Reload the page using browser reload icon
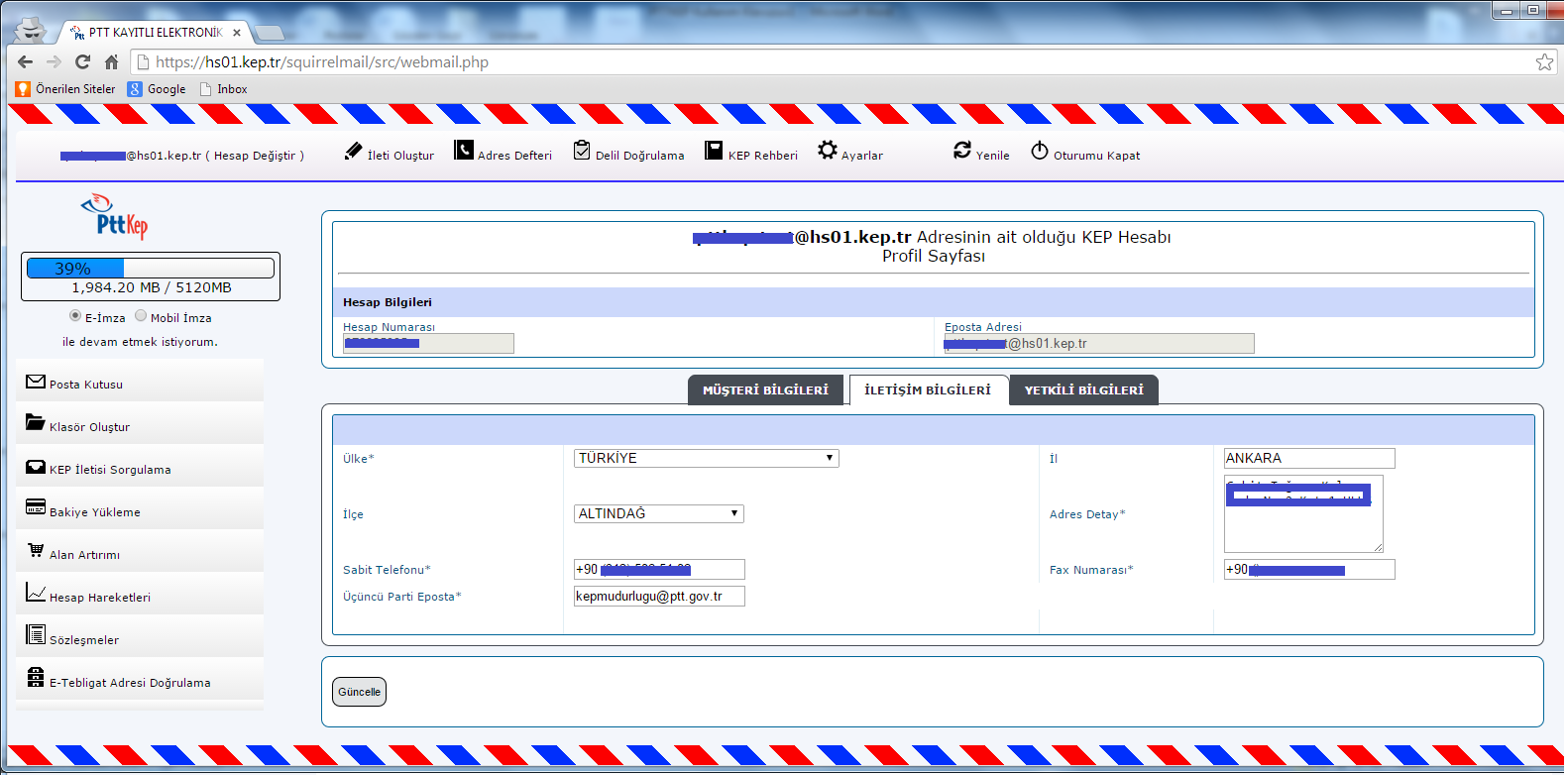The width and height of the screenshot is (1568, 775). [82, 61]
